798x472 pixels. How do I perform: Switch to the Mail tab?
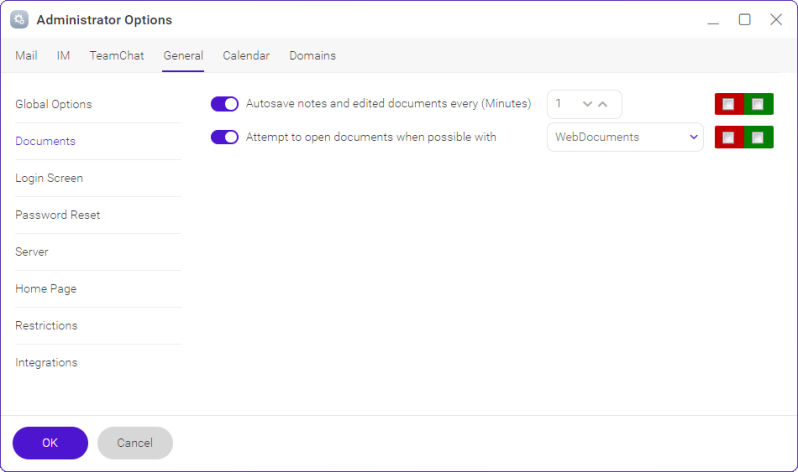26,55
